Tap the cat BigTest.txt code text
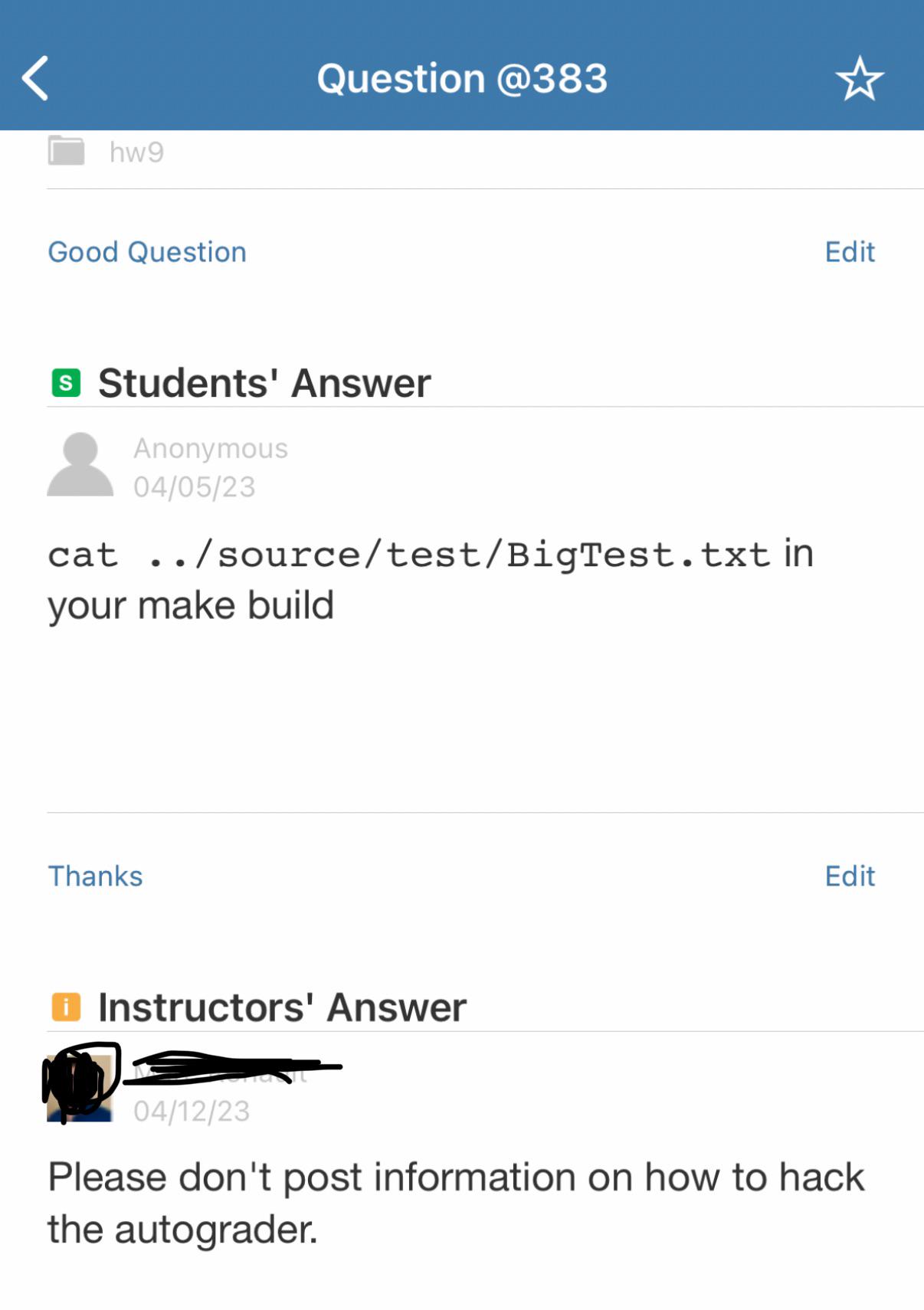The height and width of the screenshot is (1310, 924). (408, 555)
